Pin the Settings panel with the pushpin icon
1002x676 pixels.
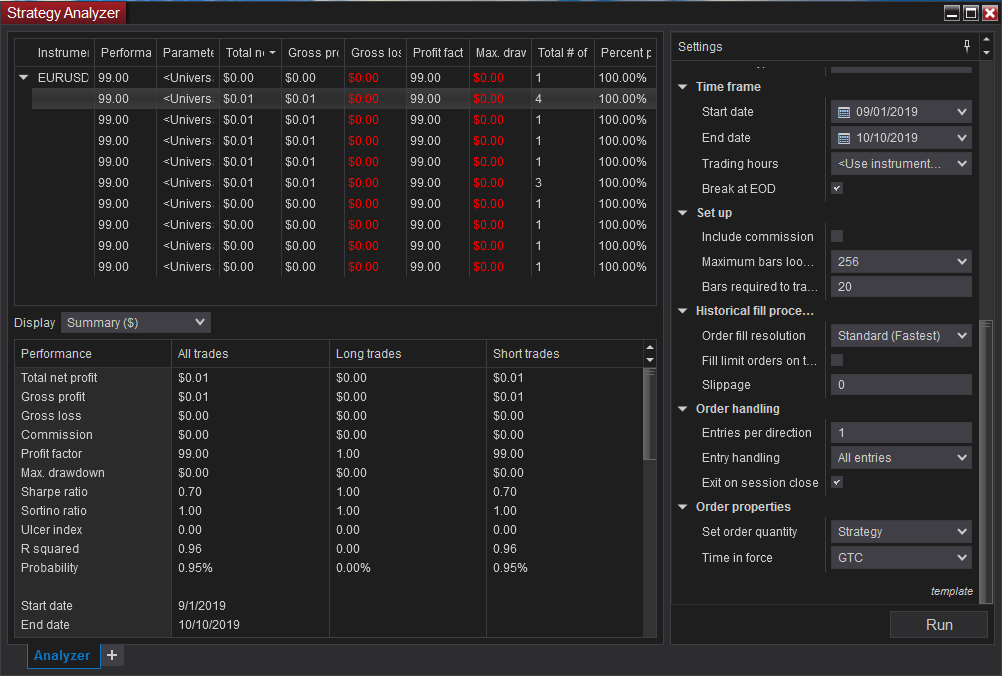tap(966, 46)
